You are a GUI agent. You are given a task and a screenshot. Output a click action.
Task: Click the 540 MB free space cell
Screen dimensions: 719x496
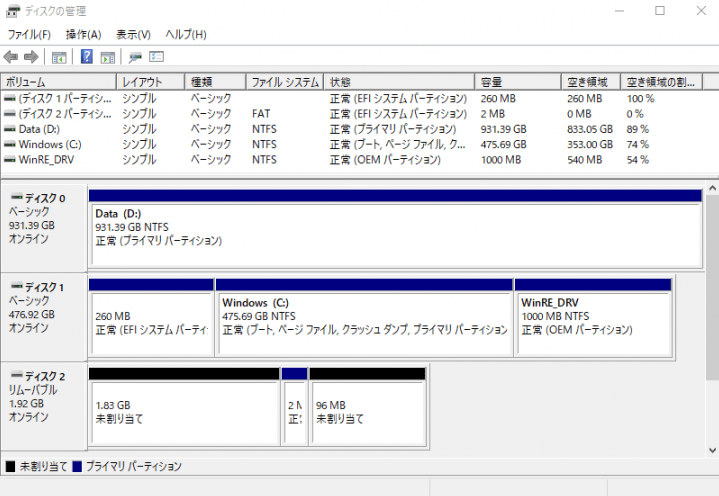(585, 160)
